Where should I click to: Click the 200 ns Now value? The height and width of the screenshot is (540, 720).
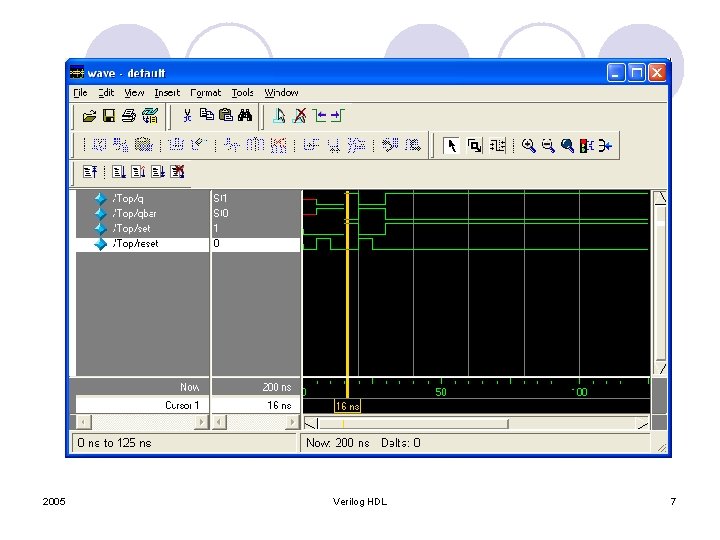[277, 388]
